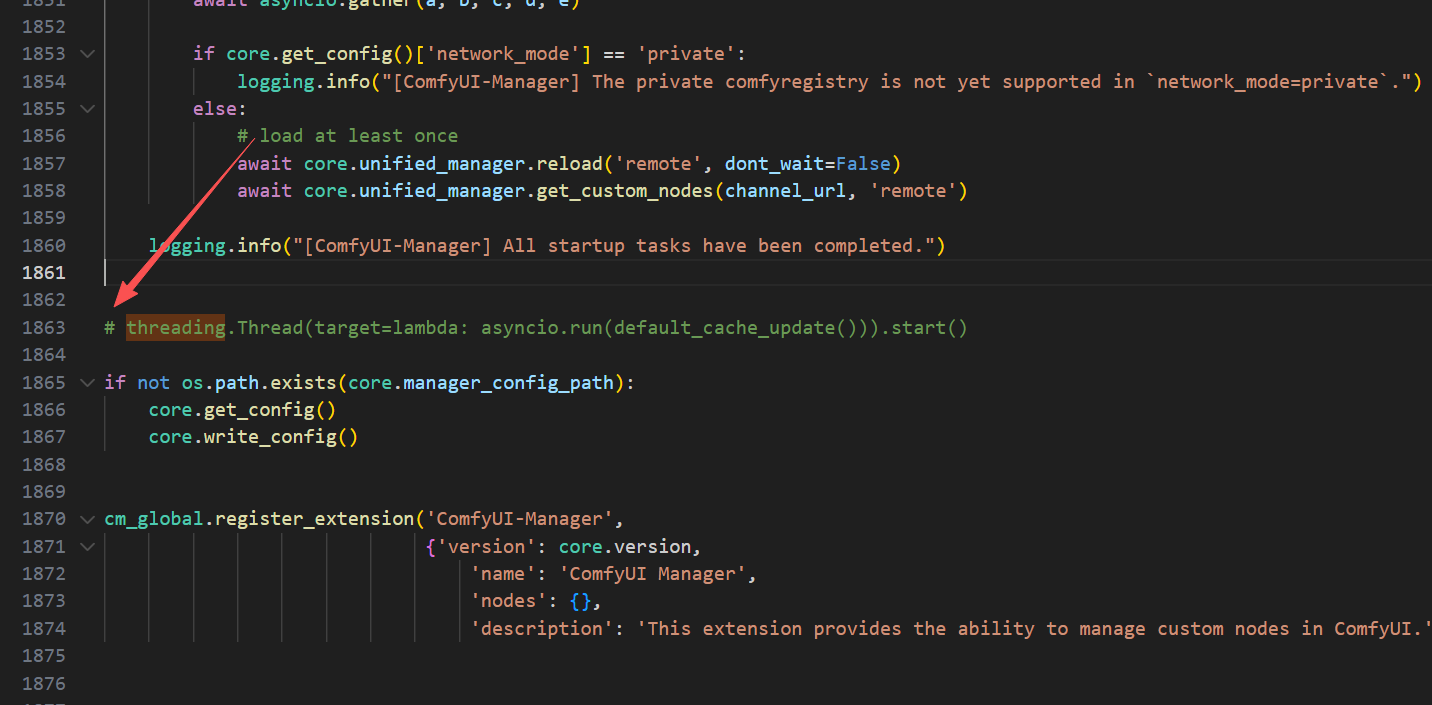The width and height of the screenshot is (1432, 705).
Task: Fold the version dictionary at line 1871
Action: point(87,547)
